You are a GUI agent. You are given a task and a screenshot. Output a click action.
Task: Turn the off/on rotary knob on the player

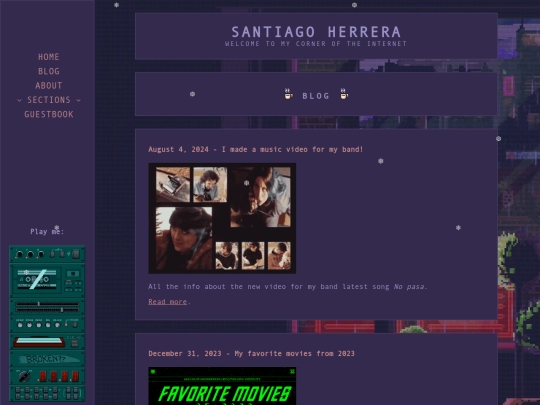click(x=24, y=376)
